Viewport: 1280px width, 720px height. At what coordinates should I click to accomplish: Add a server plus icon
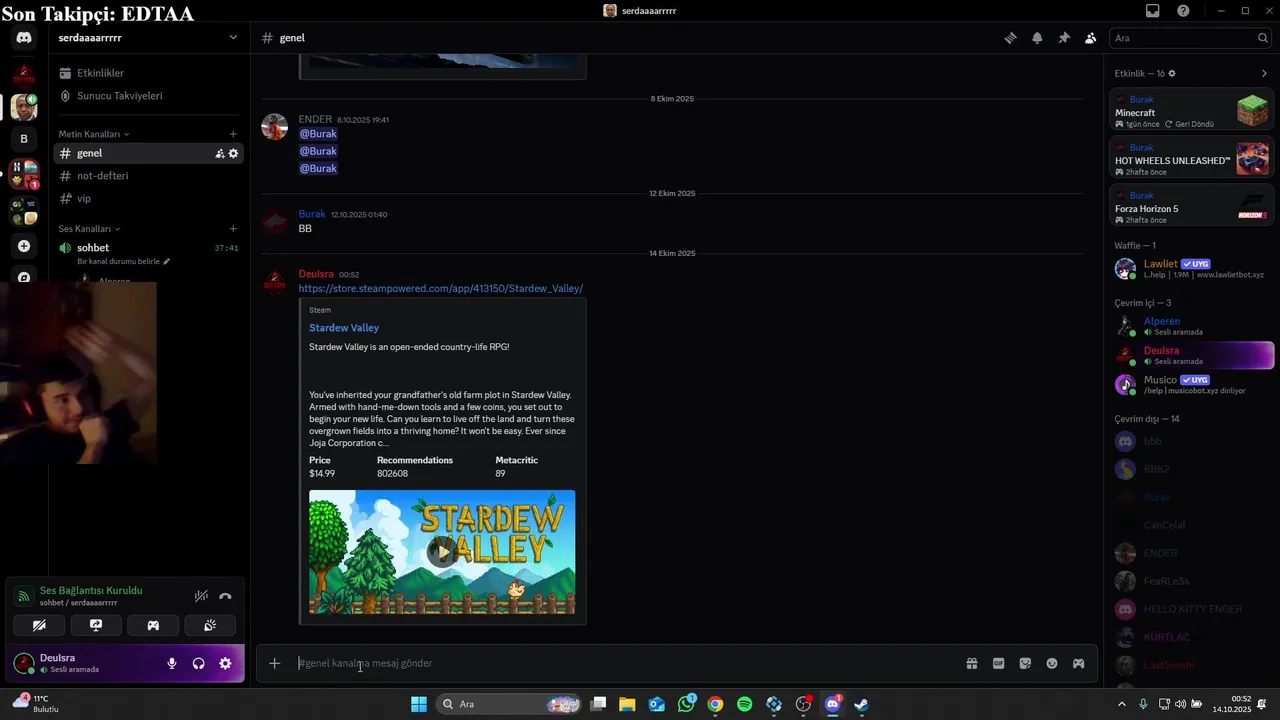click(x=24, y=246)
